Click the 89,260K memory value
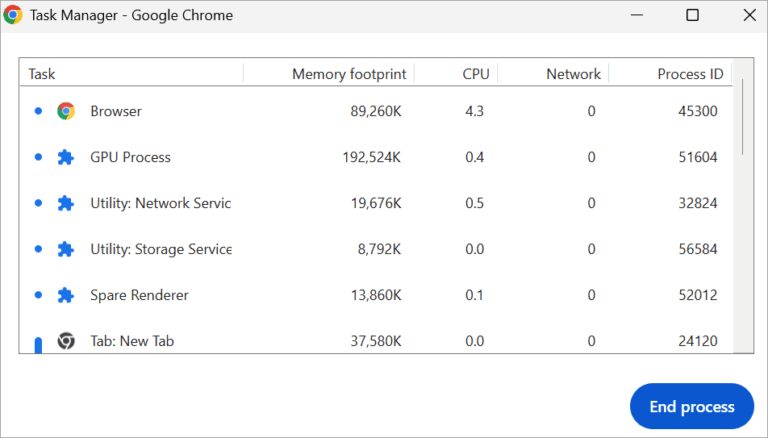 376,111
